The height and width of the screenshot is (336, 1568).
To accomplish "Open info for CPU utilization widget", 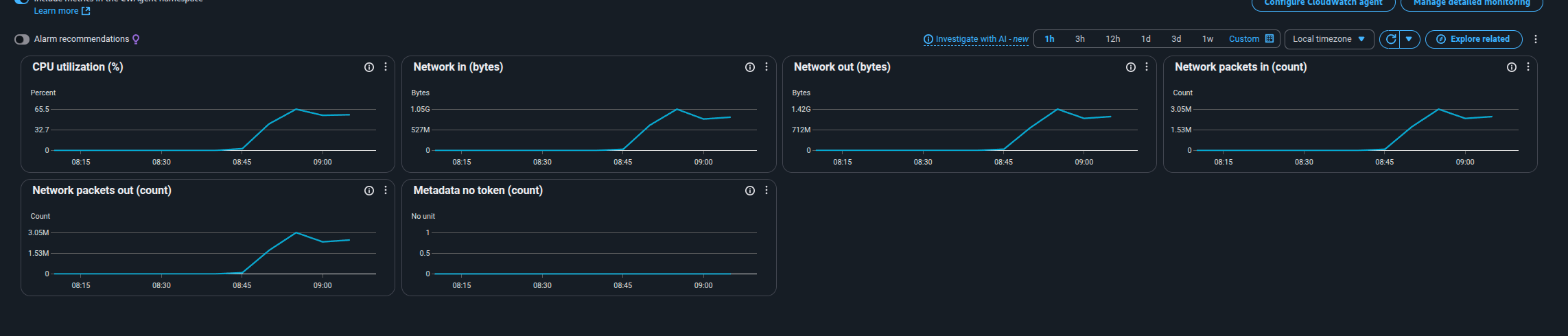I will [x=369, y=67].
